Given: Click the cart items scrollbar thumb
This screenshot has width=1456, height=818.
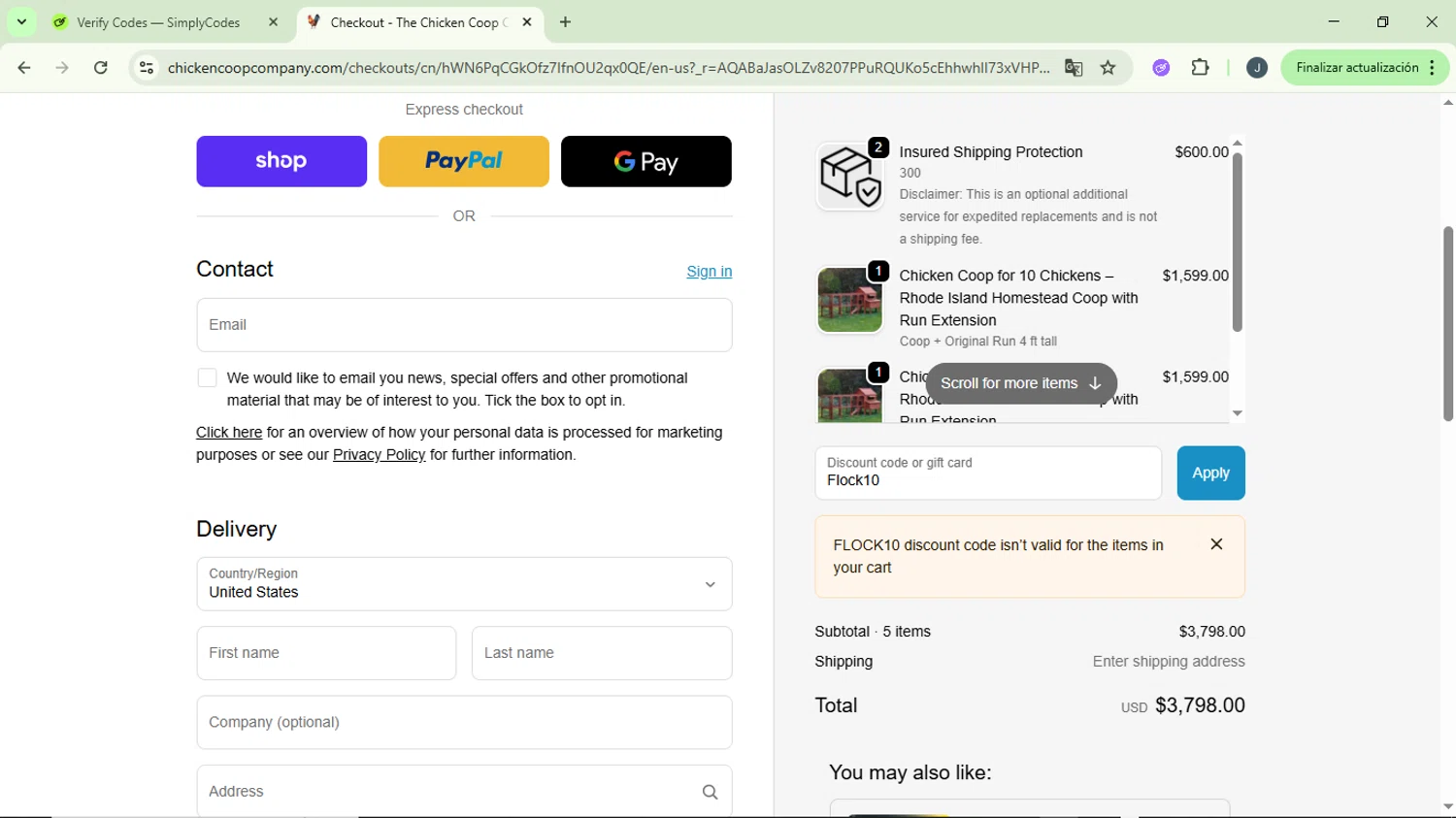Looking at the screenshot, I should [x=1238, y=243].
